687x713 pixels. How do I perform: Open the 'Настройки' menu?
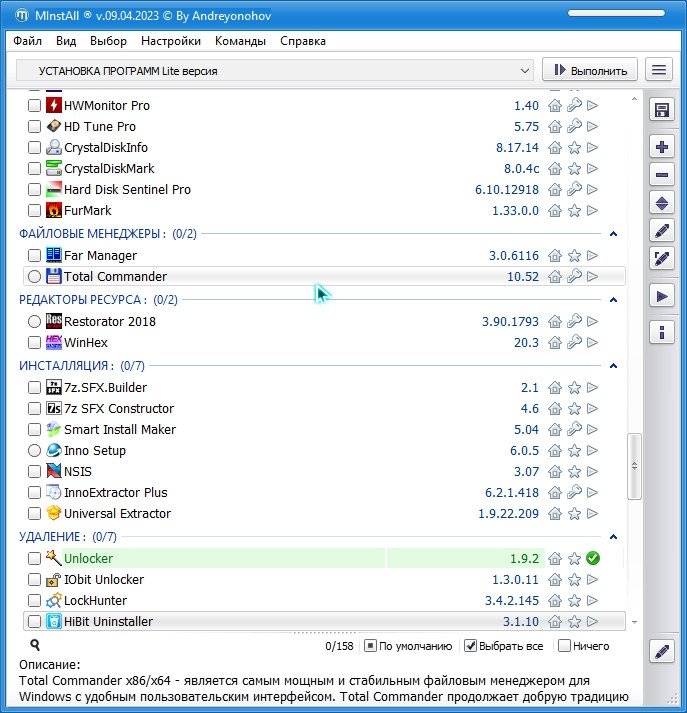click(171, 41)
